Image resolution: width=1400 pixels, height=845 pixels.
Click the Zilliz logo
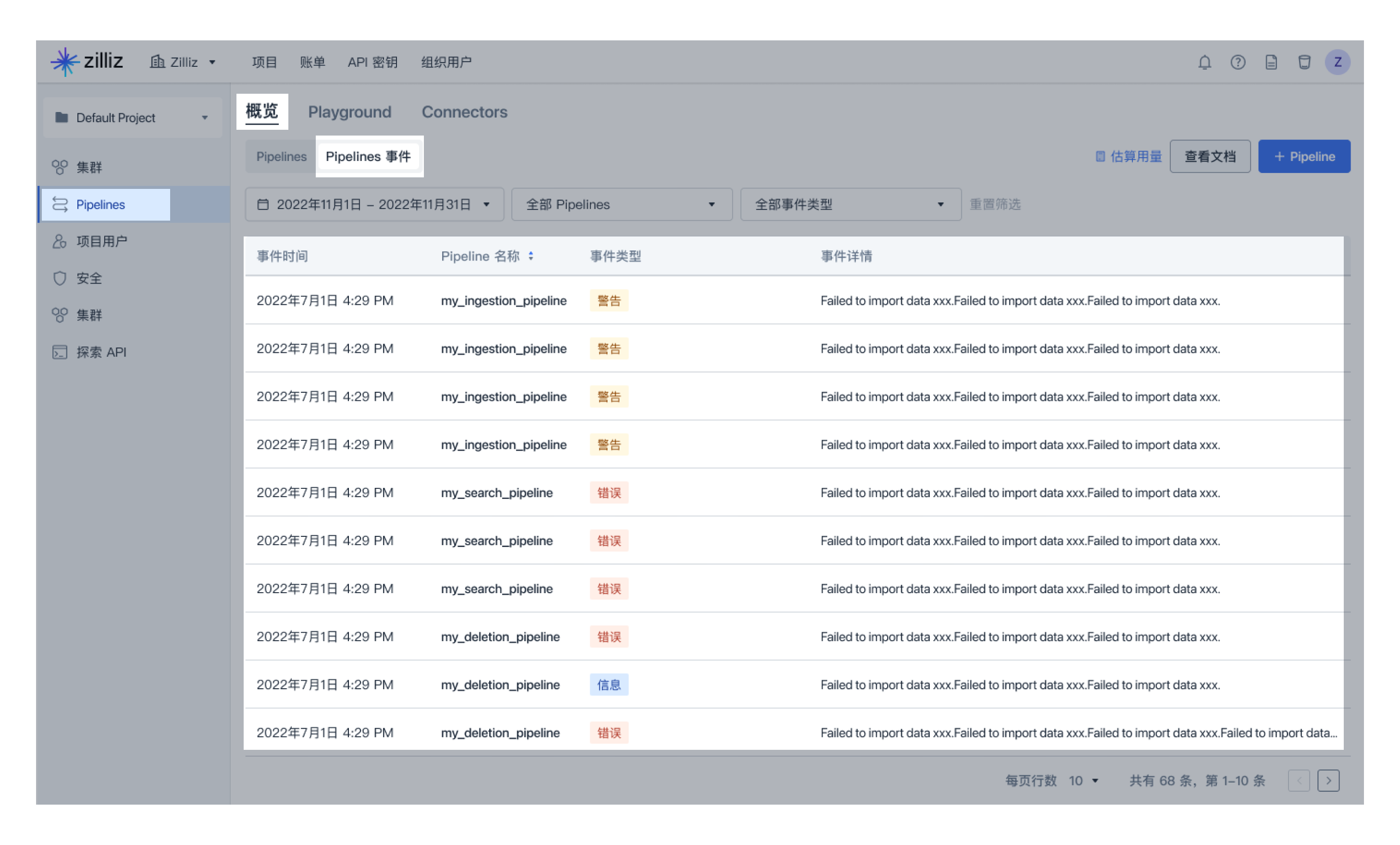(87, 62)
